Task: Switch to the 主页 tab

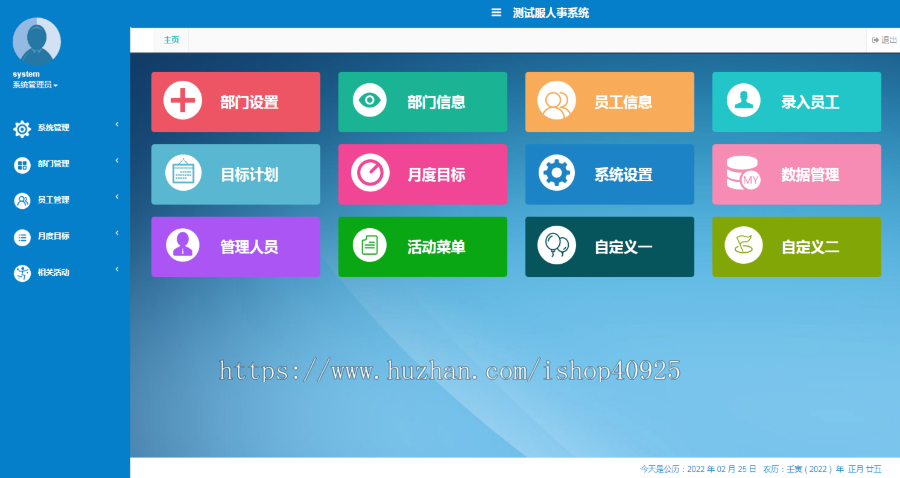Action: 172,40
